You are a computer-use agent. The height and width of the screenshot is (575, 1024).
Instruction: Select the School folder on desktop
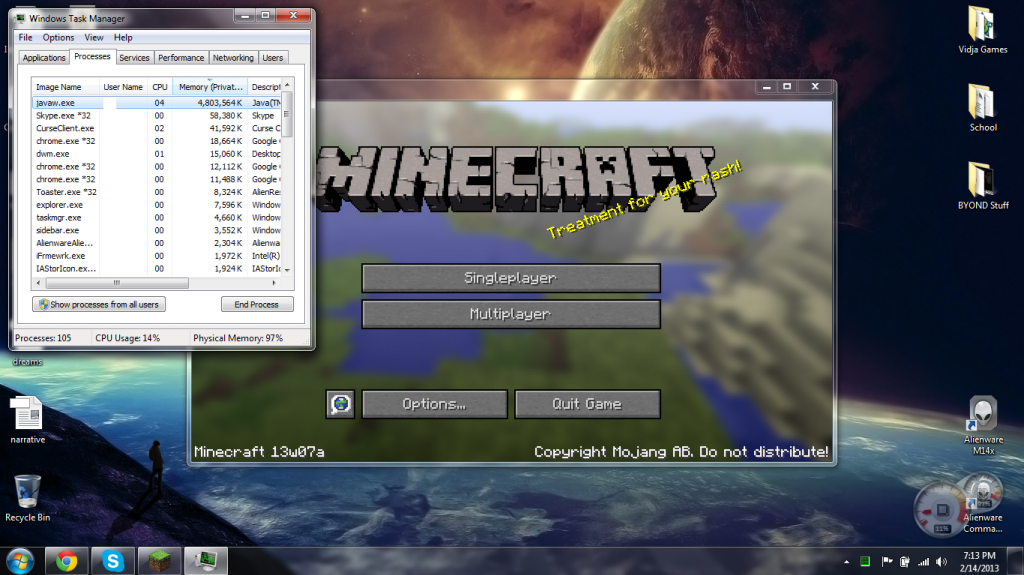pos(982,108)
